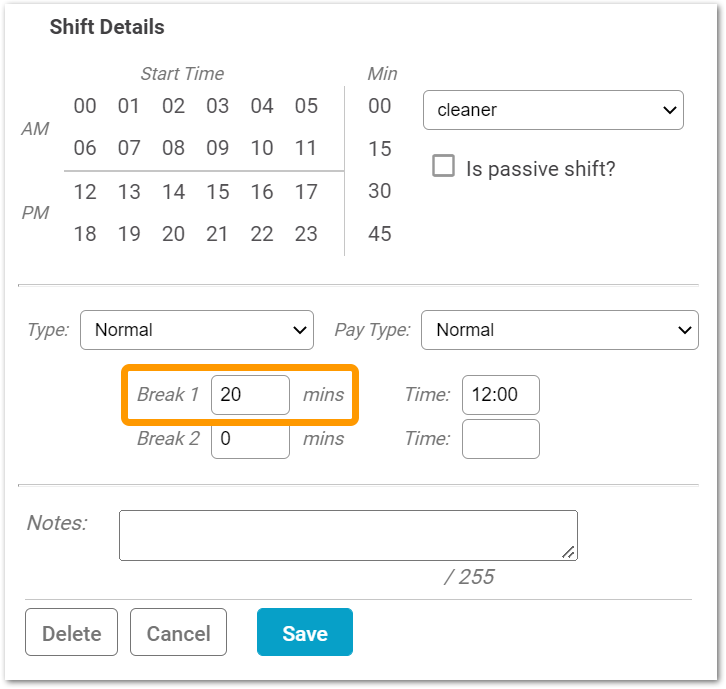Set start hour to 06
726x689 pixels.
[x=85, y=149]
